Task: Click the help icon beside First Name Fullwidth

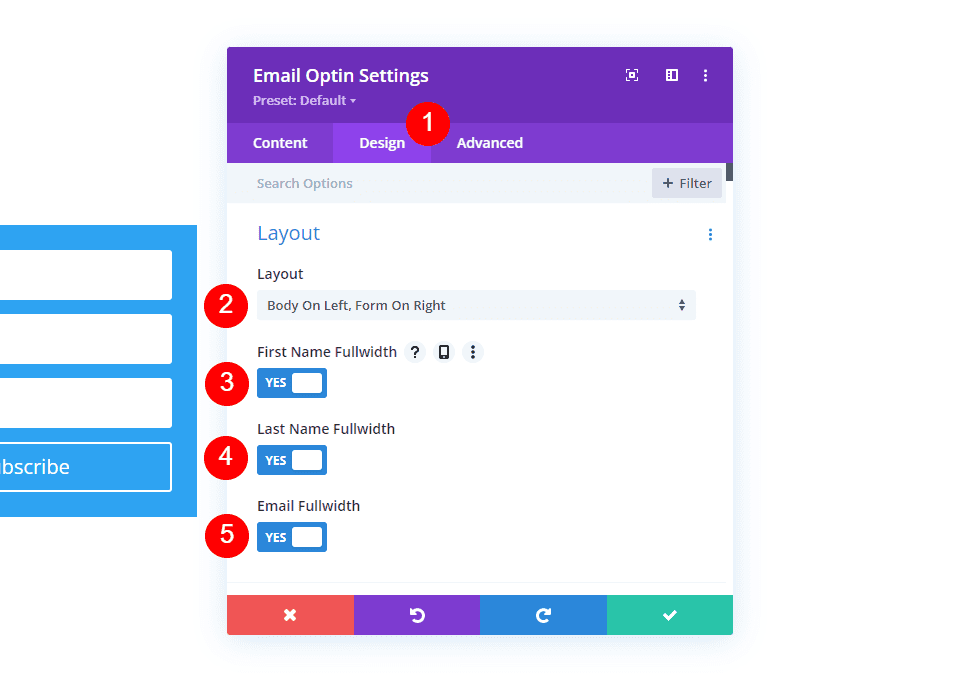Action: (415, 351)
